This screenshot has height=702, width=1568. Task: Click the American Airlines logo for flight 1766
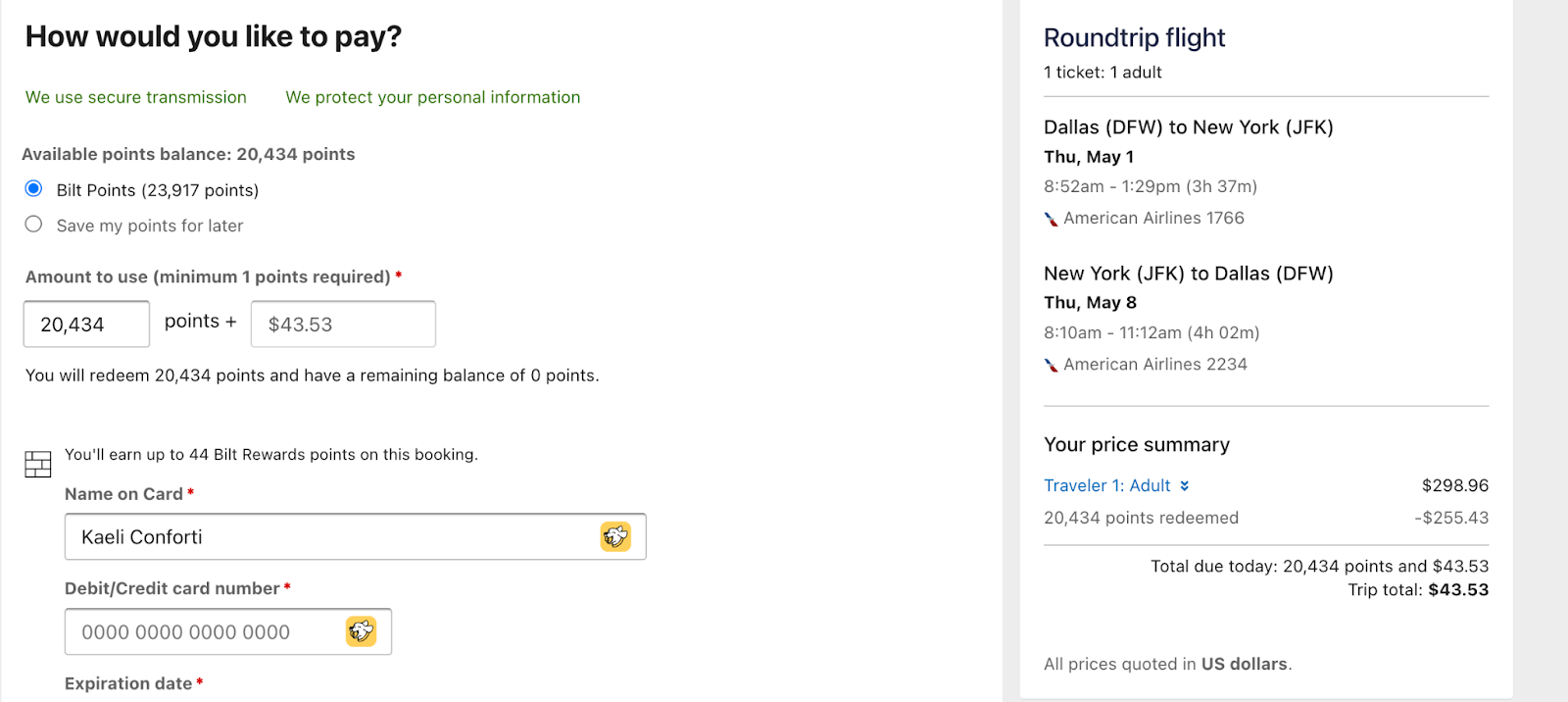click(1051, 219)
